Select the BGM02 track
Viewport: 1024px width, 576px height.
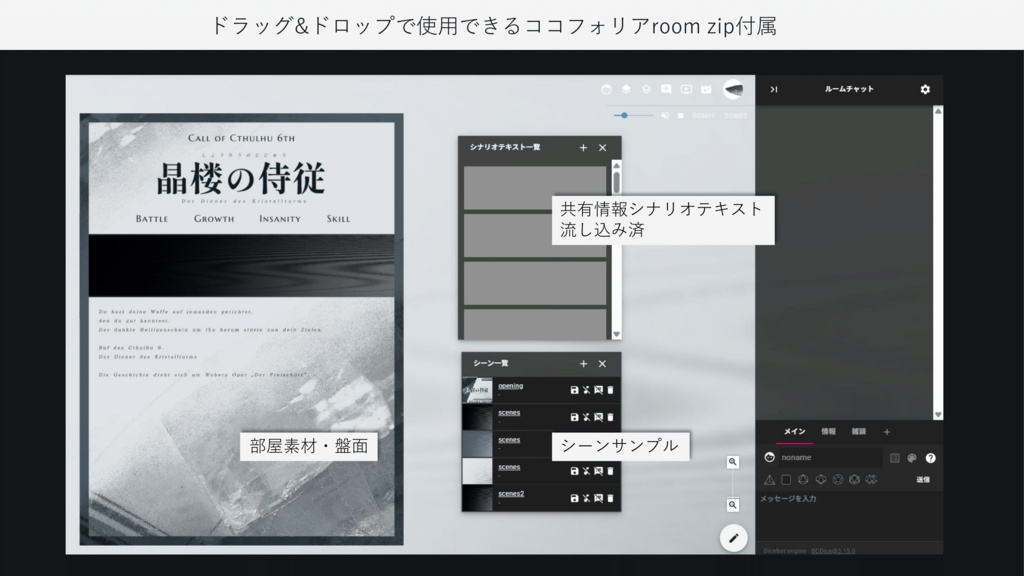(x=735, y=116)
